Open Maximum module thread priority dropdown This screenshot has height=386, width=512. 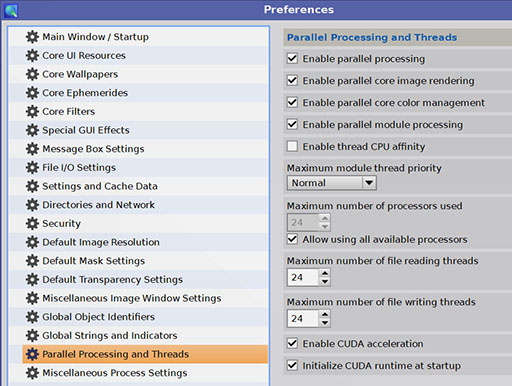coord(332,183)
